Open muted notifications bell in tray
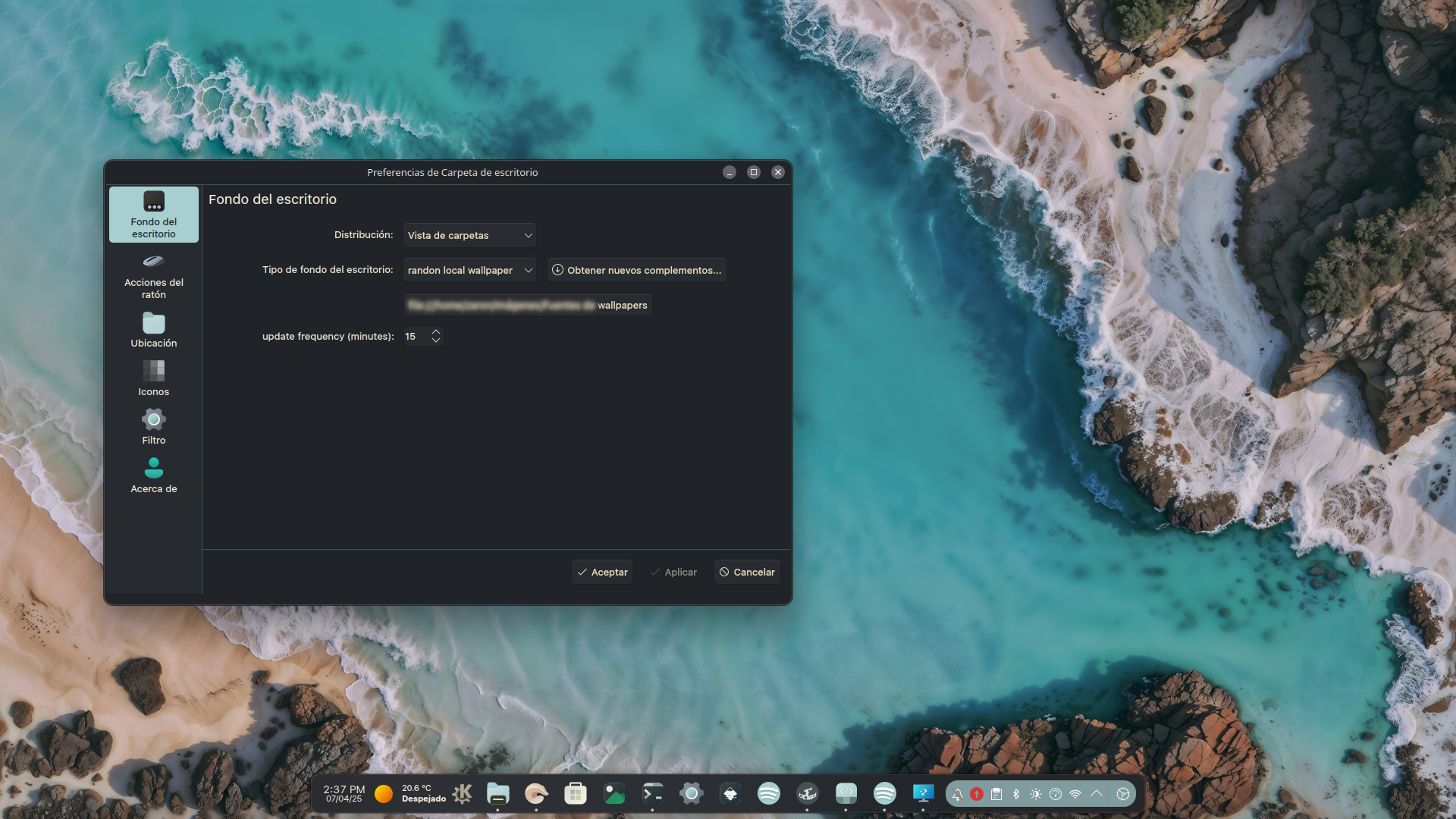1456x819 pixels. 958,794
